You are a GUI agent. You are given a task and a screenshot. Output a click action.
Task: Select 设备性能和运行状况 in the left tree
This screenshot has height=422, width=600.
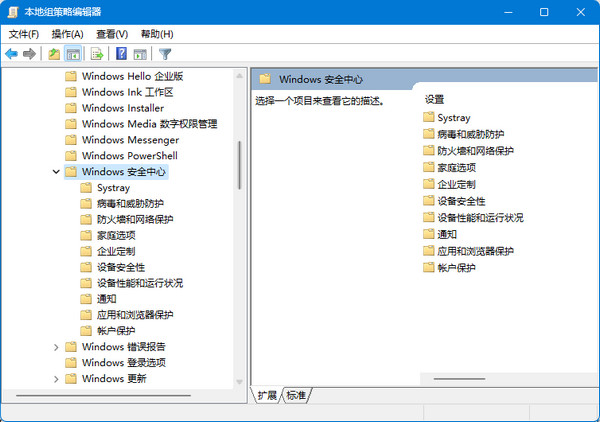(x=132, y=283)
